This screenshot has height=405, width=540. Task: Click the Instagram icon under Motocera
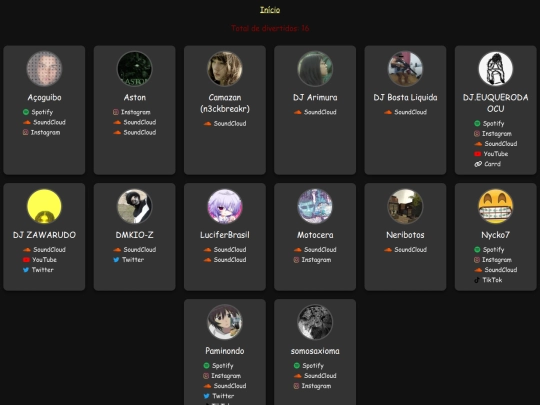[296, 260]
